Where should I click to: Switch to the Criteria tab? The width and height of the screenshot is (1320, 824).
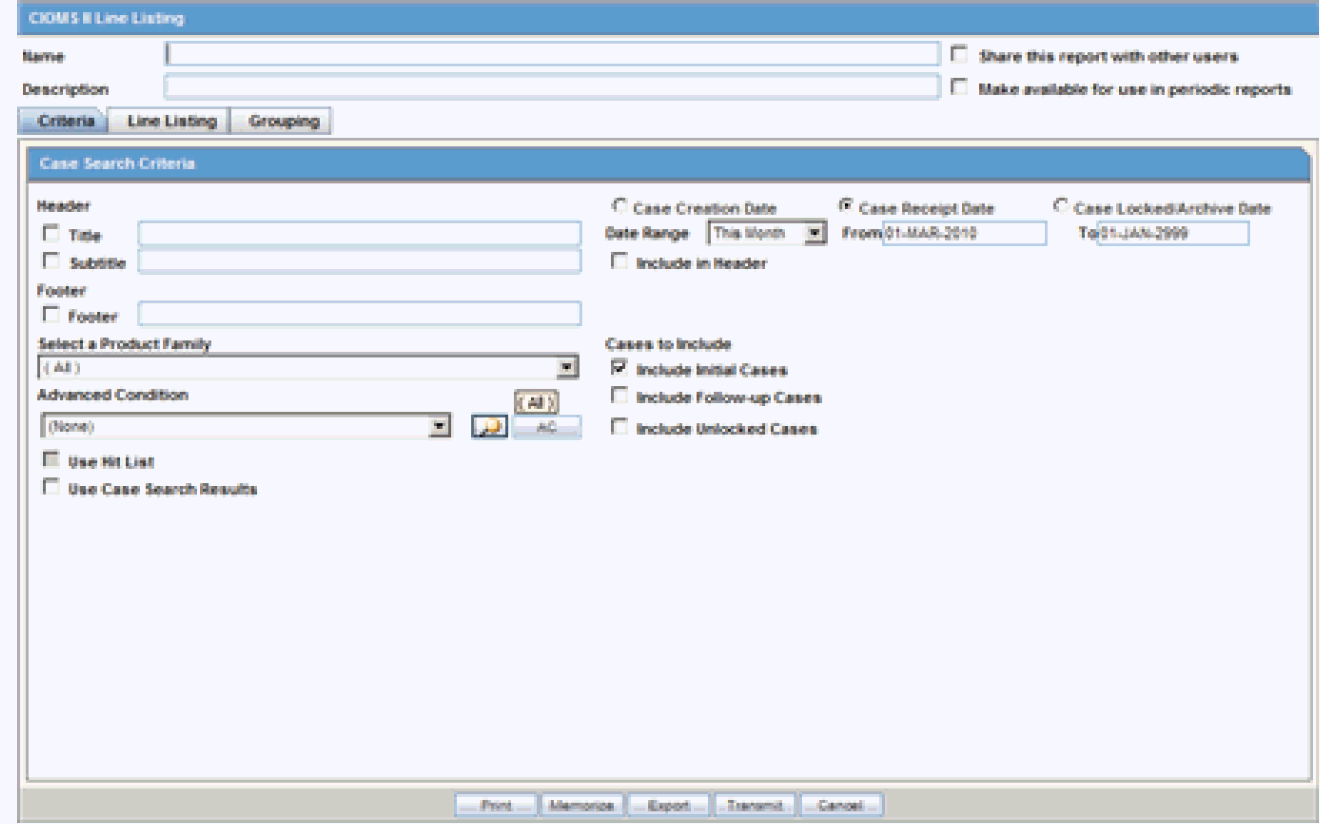point(64,121)
